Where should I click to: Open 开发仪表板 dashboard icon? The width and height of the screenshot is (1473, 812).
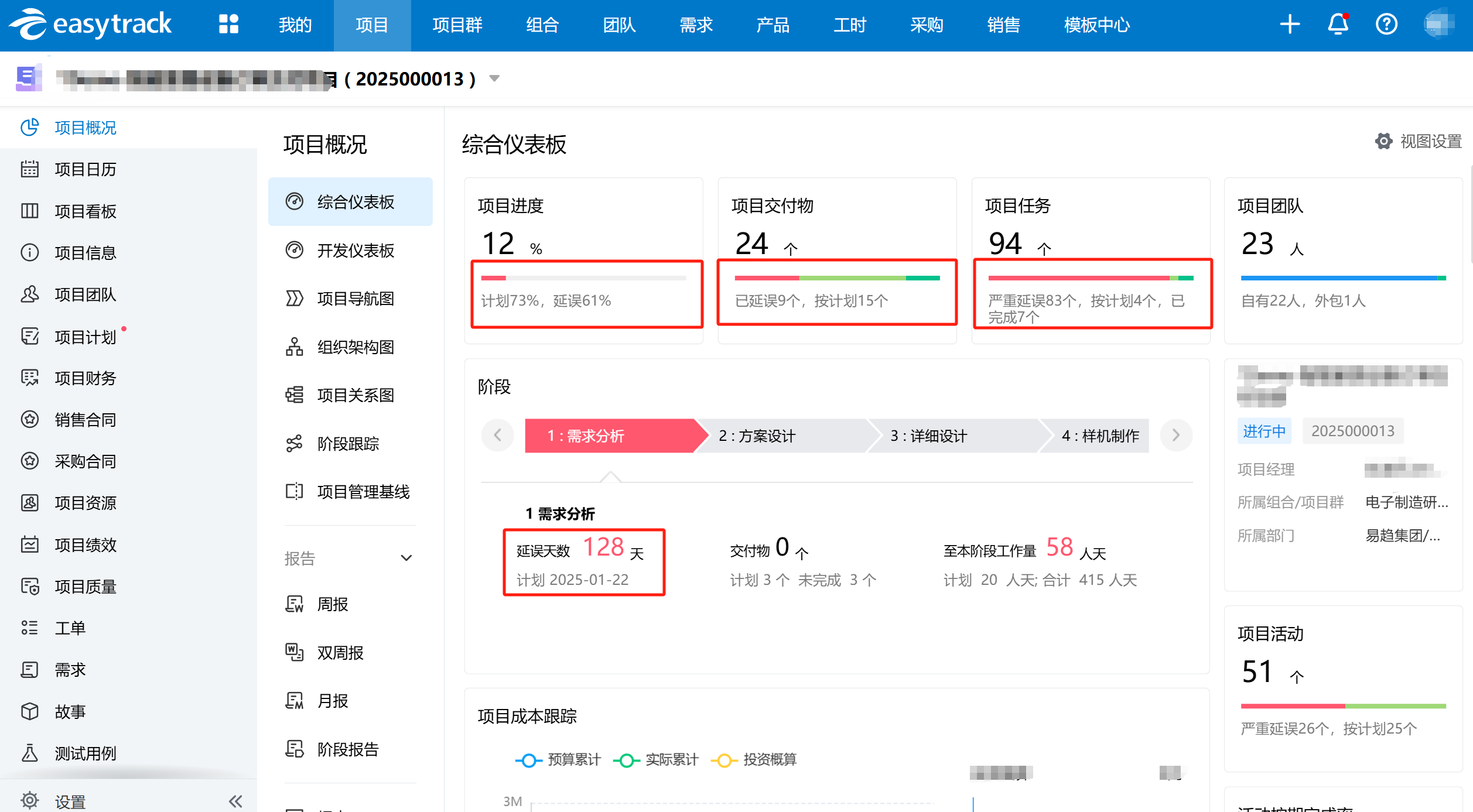295,250
